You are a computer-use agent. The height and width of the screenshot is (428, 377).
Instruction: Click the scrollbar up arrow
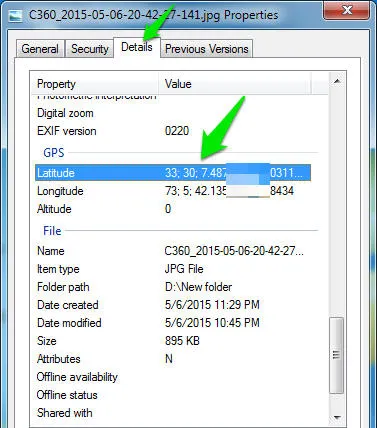tap(337, 81)
